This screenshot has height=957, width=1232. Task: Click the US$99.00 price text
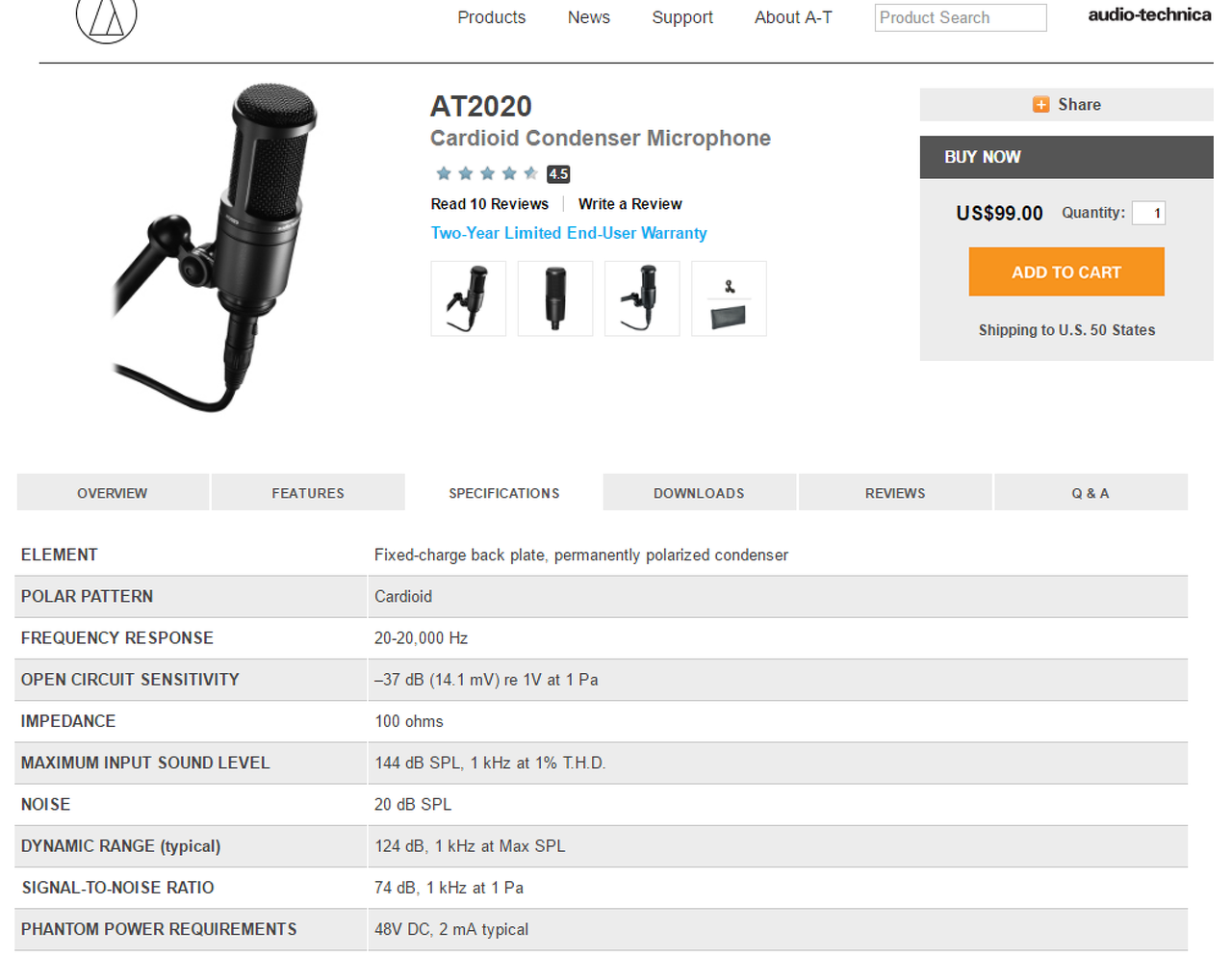click(x=999, y=213)
